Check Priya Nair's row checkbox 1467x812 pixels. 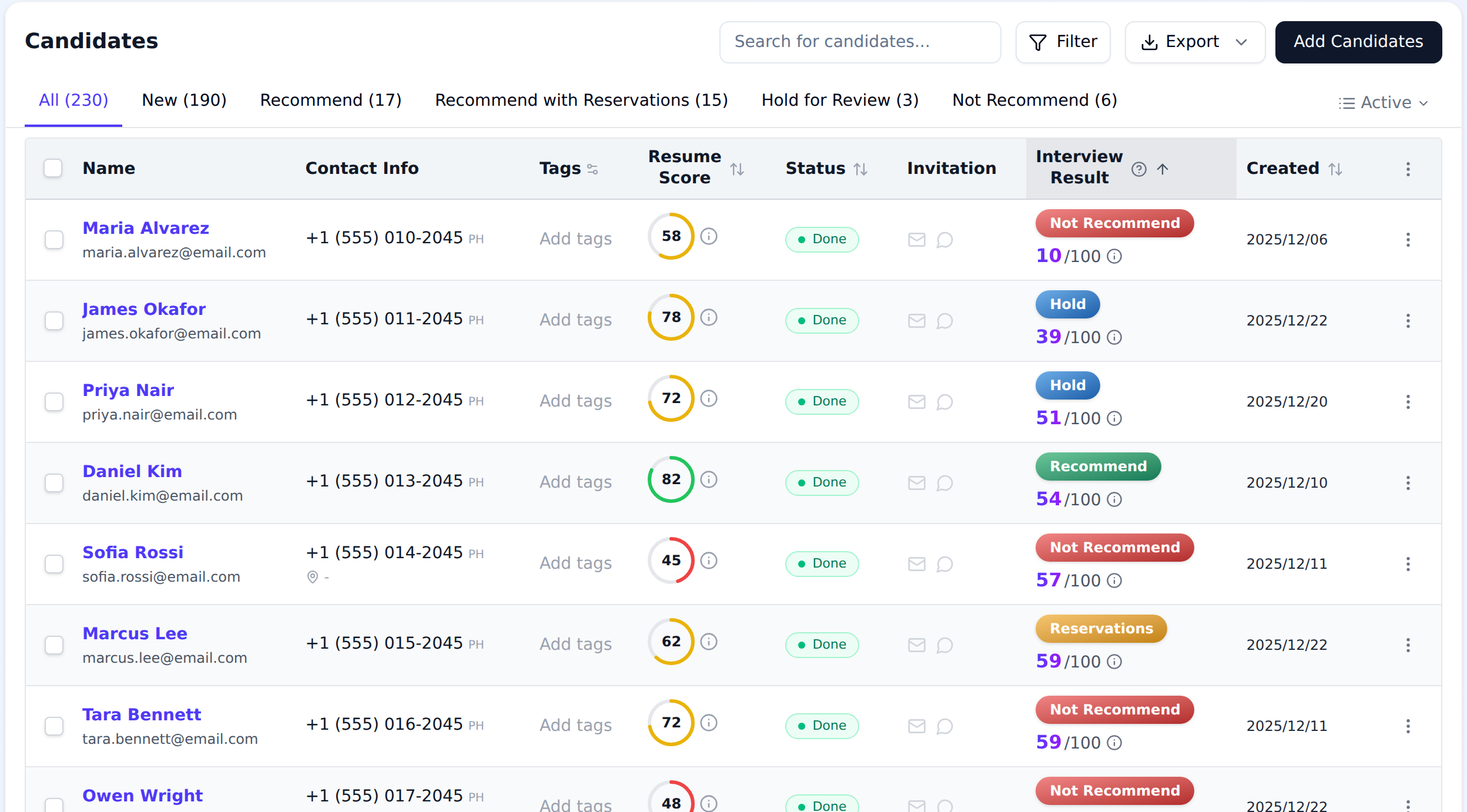(x=54, y=402)
